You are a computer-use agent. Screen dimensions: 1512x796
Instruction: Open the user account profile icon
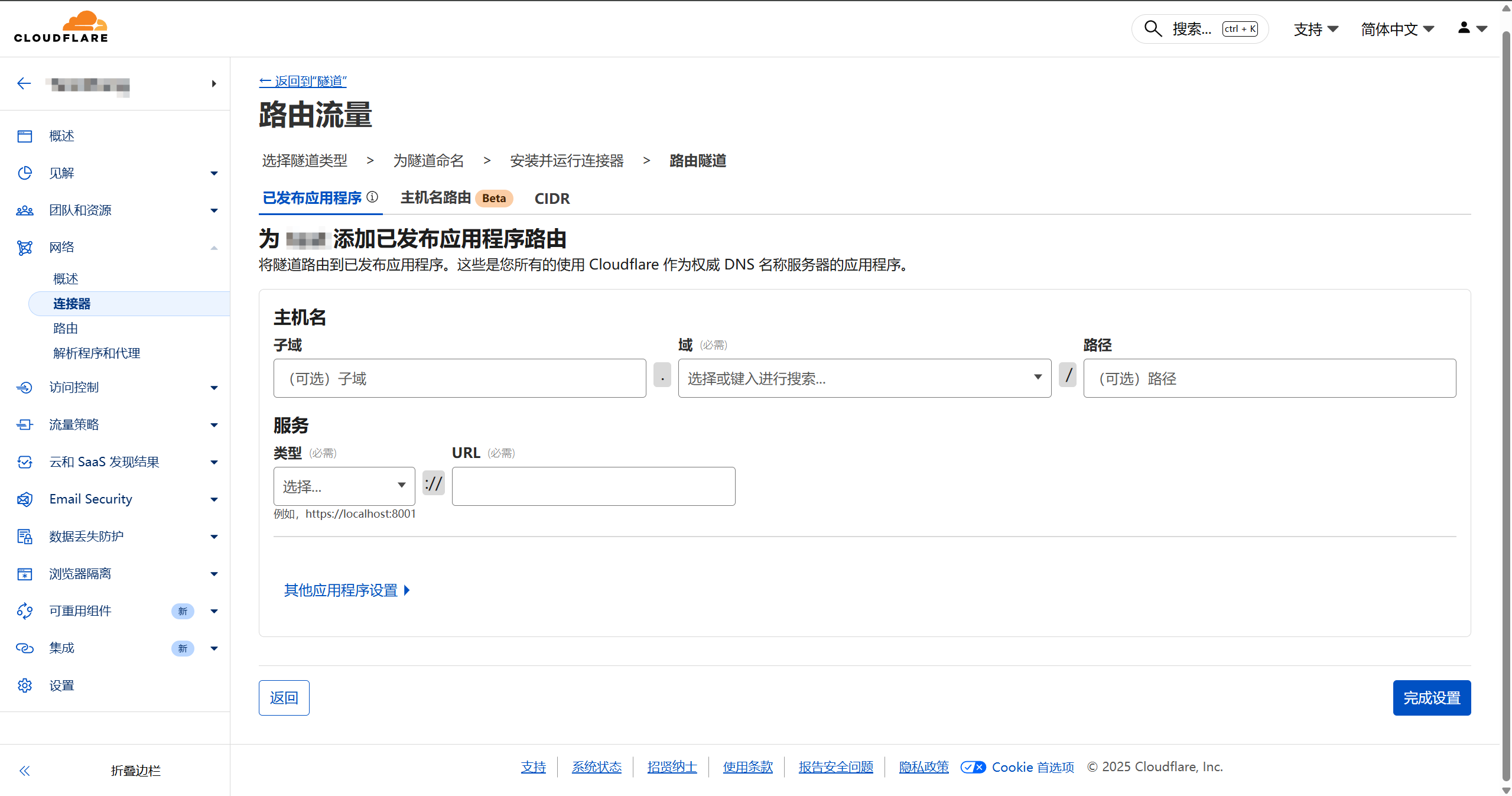1464,28
